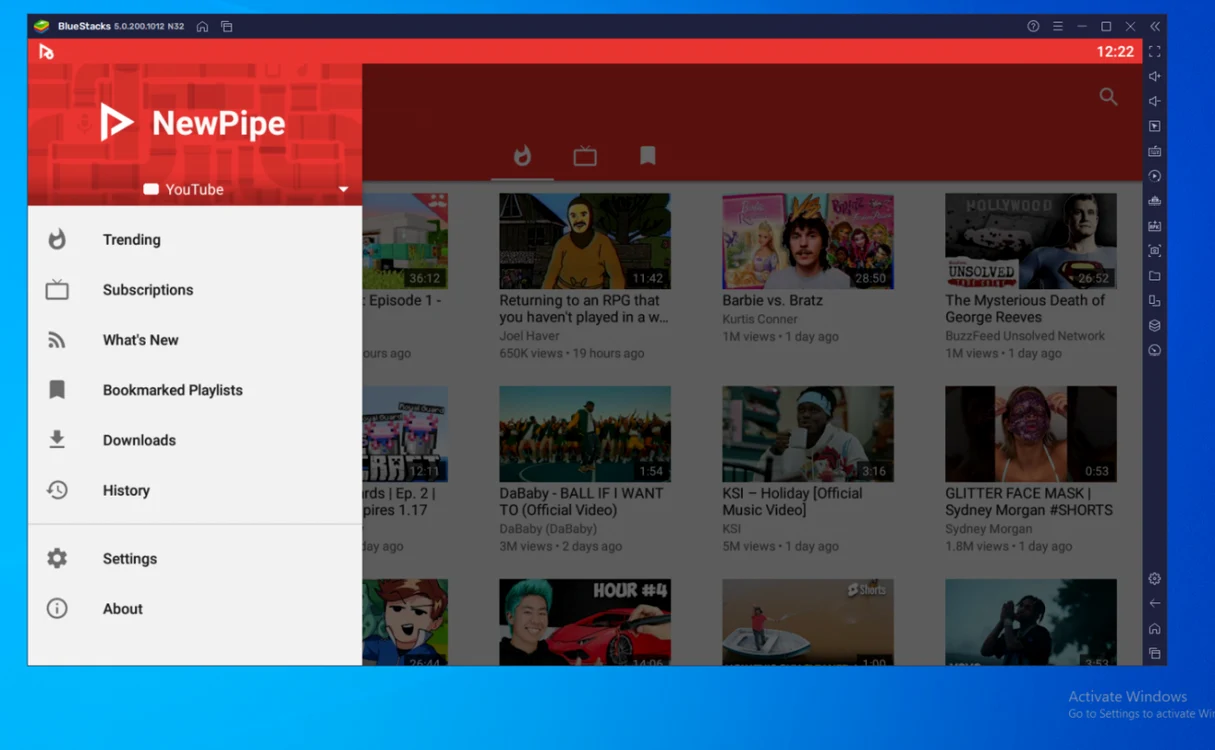
Task: Click BlueStacks home icon in title bar
Action: [x=202, y=26]
